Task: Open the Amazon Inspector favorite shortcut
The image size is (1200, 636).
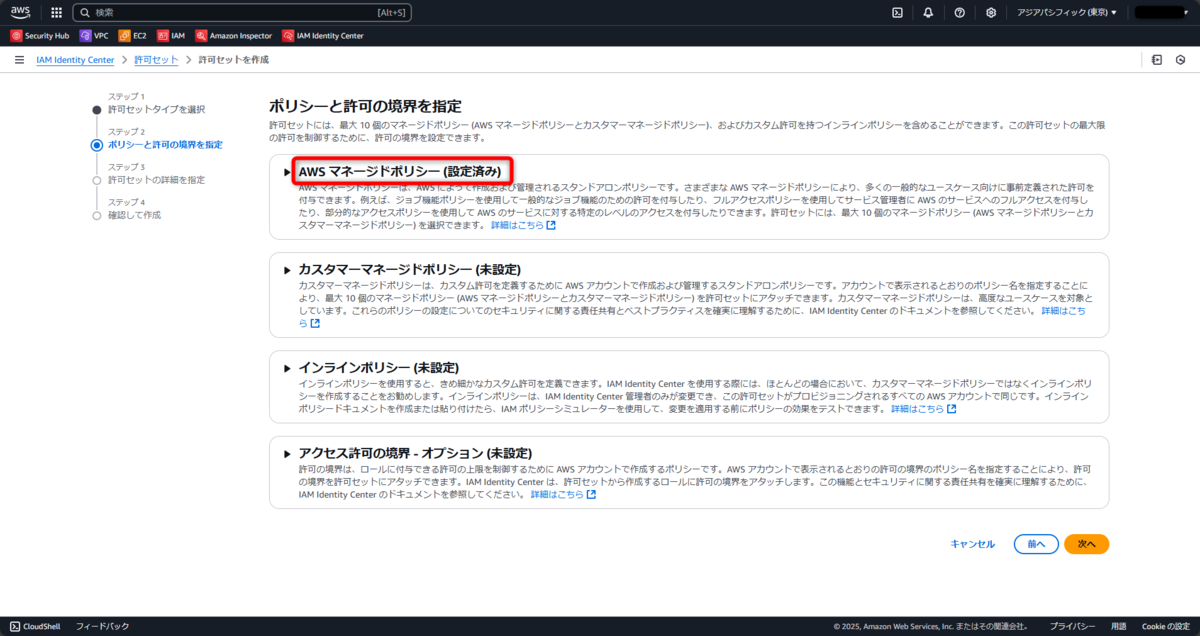Action: pyautogui.click(x=234, y=35)
